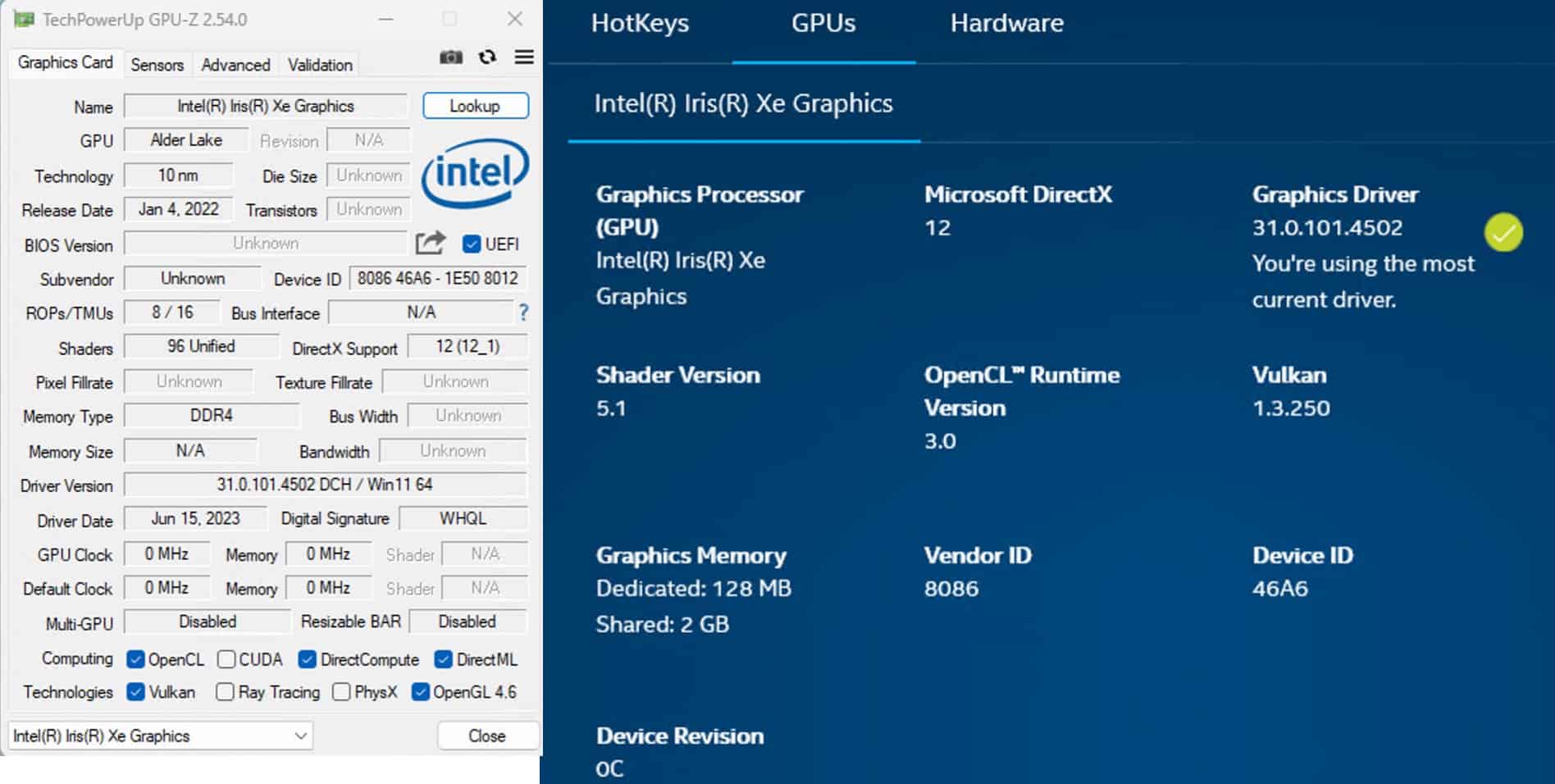The height and width of the screenshot is (784, 1555).
Task: Click the green driver status checkmark
Action: coord(1503,233)
